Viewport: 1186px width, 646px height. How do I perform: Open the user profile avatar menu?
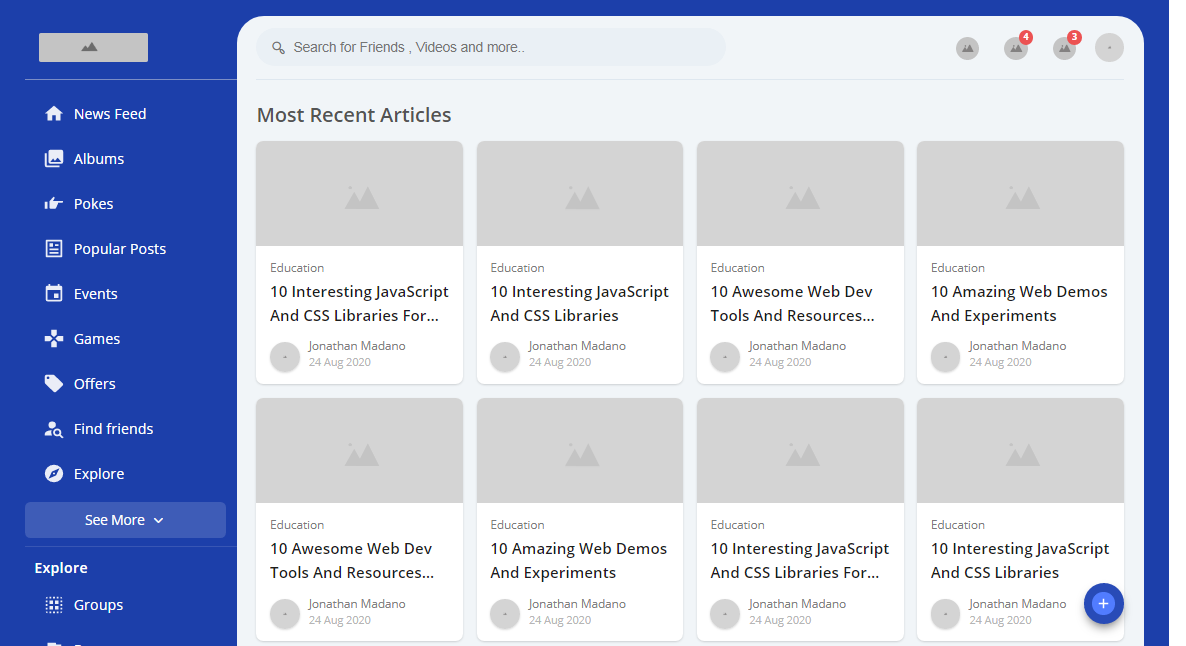coord(1109,48)
